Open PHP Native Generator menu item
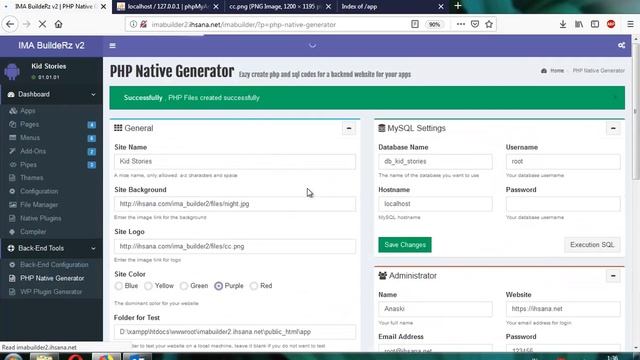This screenshot has width=640, height=360. pyautogui.click(x=51, y=278)
